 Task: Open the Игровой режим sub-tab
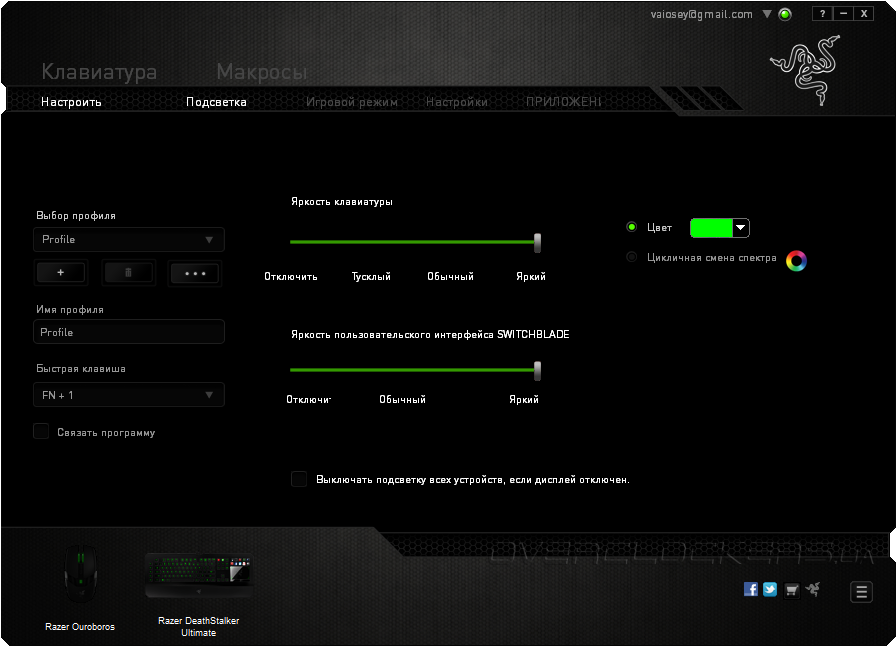351,102
